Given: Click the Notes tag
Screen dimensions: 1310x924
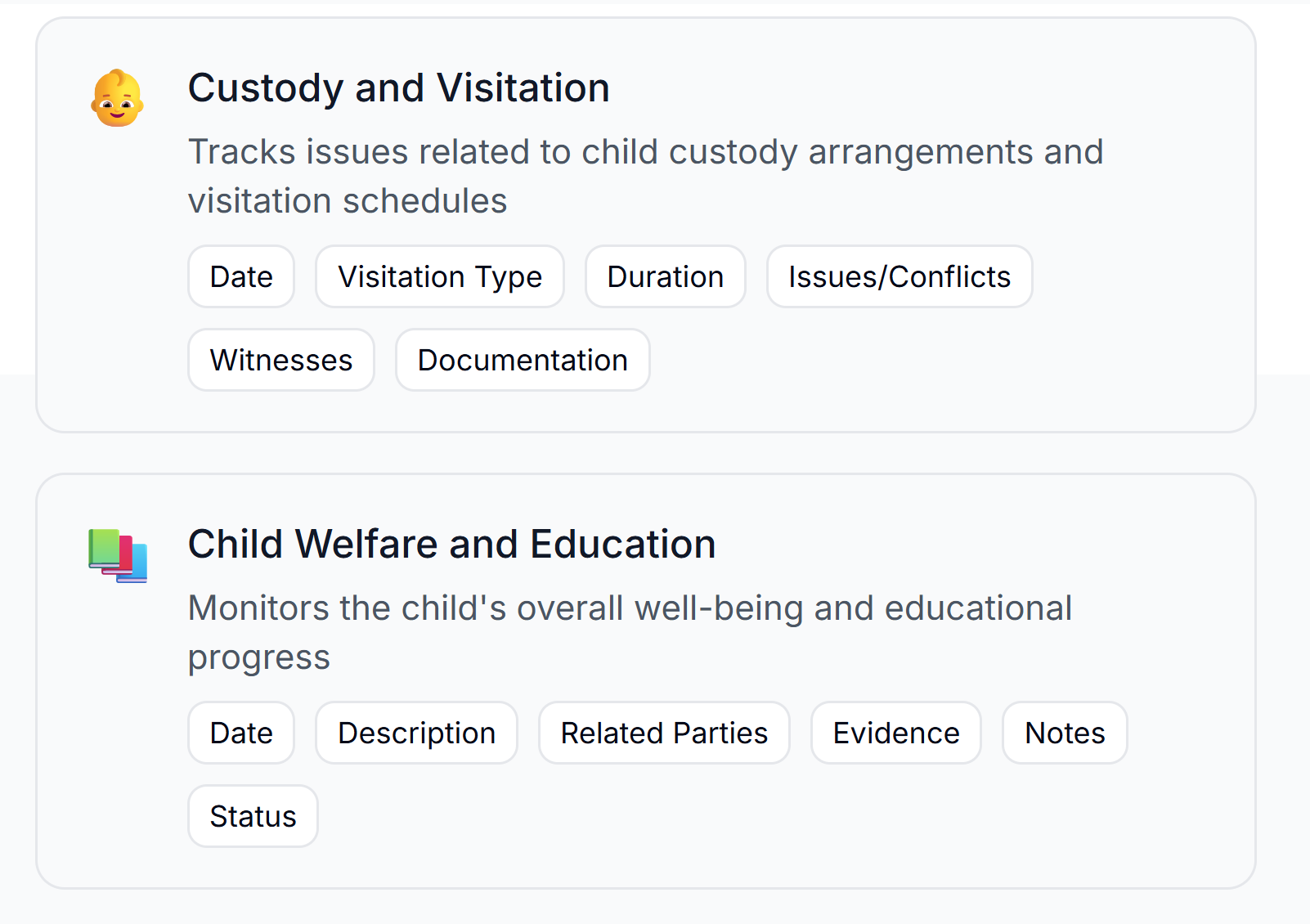Looking at the screenshot, I should click(x=1065, y=733).
